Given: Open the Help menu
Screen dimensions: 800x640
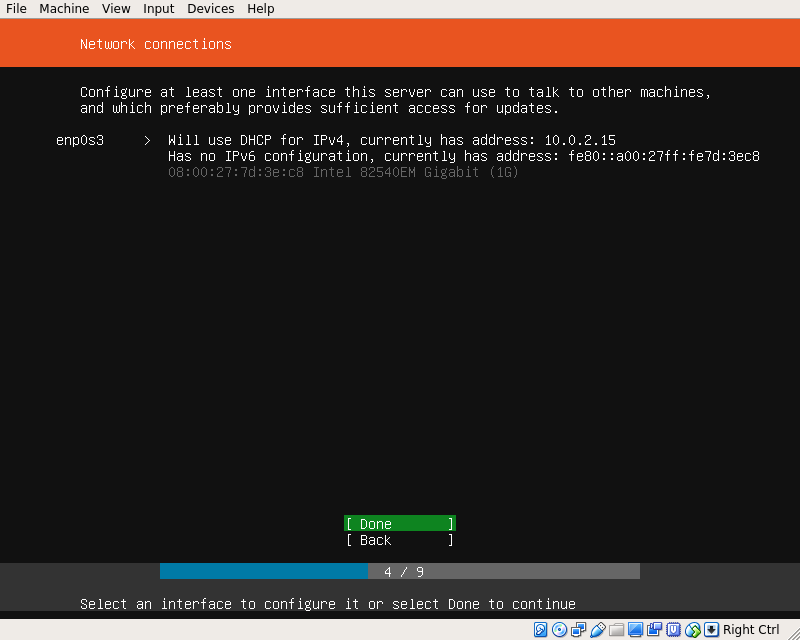Looking at the screenshot, I should (260, 9).
